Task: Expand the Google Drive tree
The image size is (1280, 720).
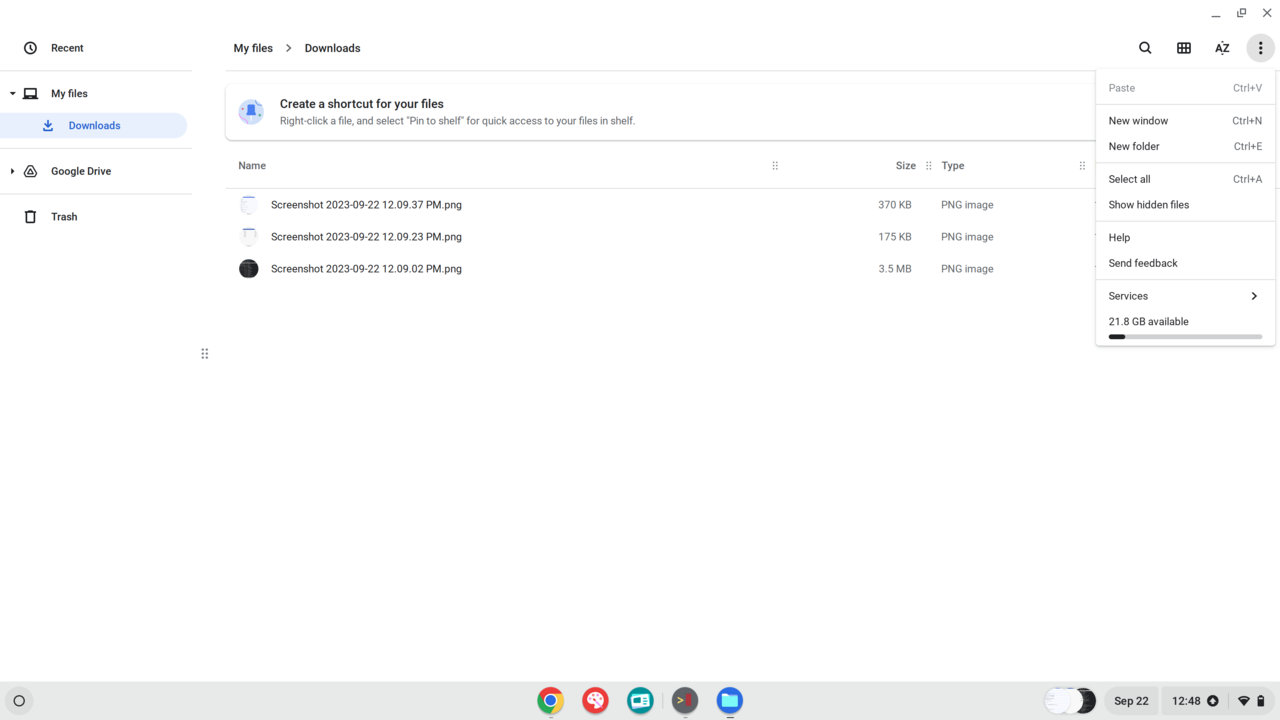Action: 13,171
